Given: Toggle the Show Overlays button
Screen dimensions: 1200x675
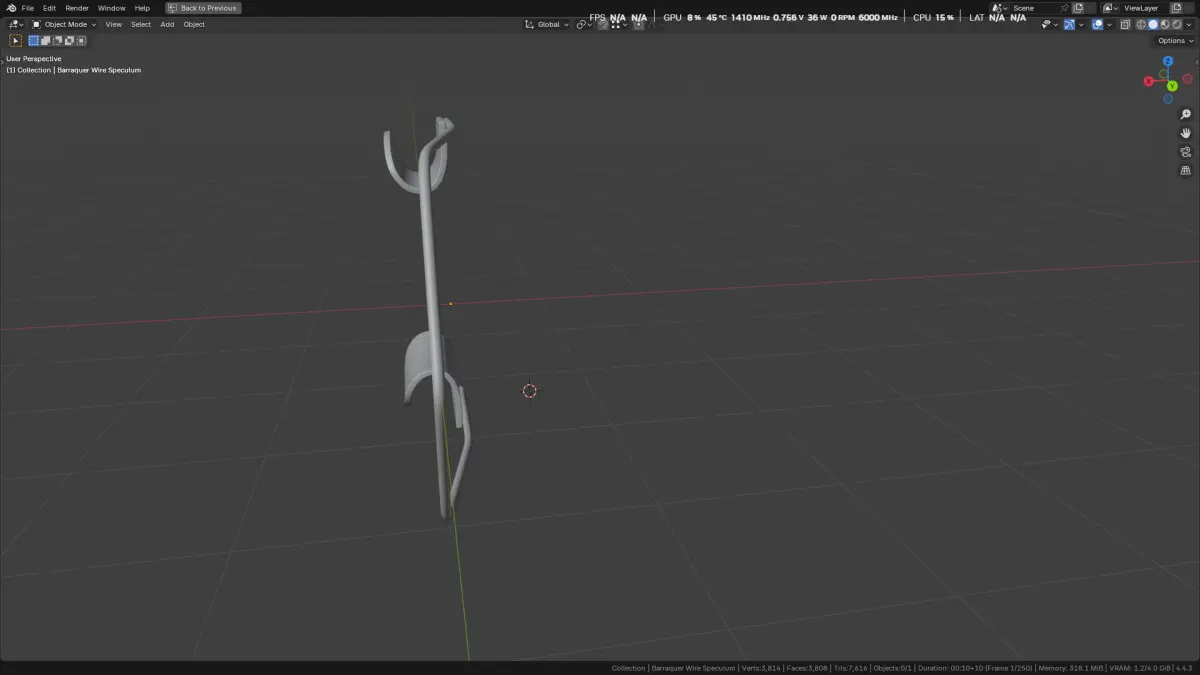Looking at the screenshot, I should pos(1097,24).
